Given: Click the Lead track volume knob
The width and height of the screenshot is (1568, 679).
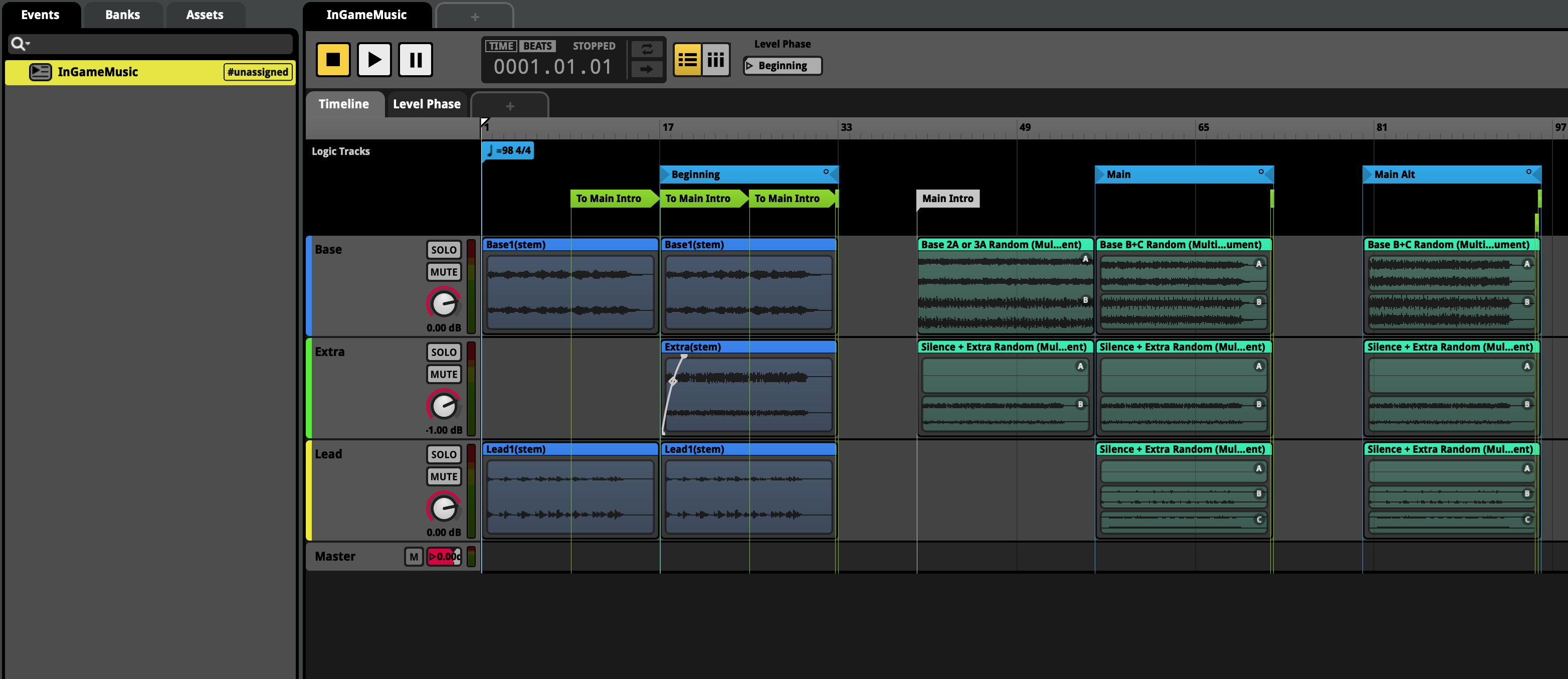Looking at the screenshot, I should coord(444,507).
